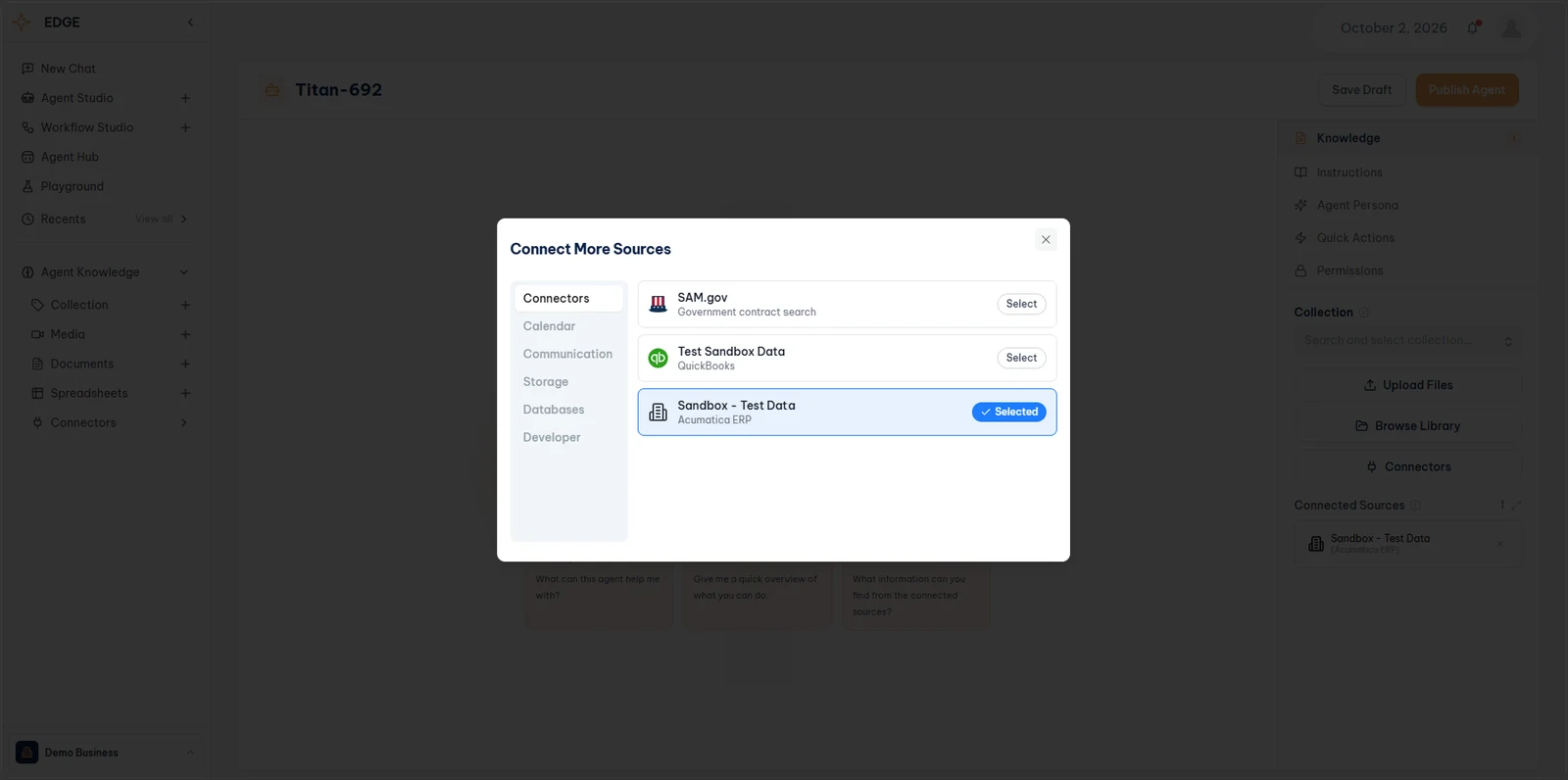This screenshot has height=780, width=1568.
Task: Deselect the Sandbox - Test Data source
Action: point(1008,412)
